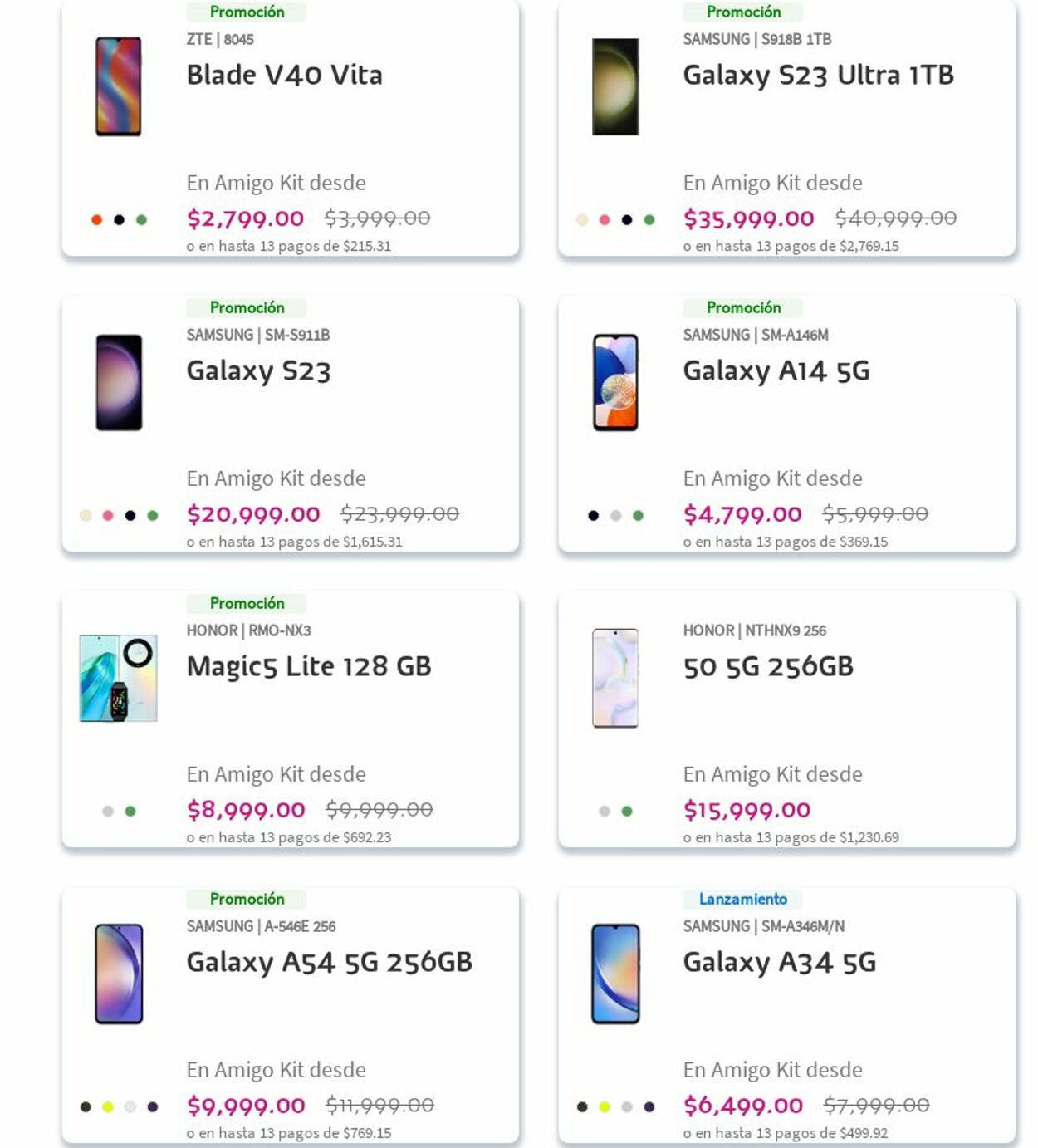Select the green color for Galaxy A14 5G
Screen dimensions: 1038x1148
click(638, 516)
